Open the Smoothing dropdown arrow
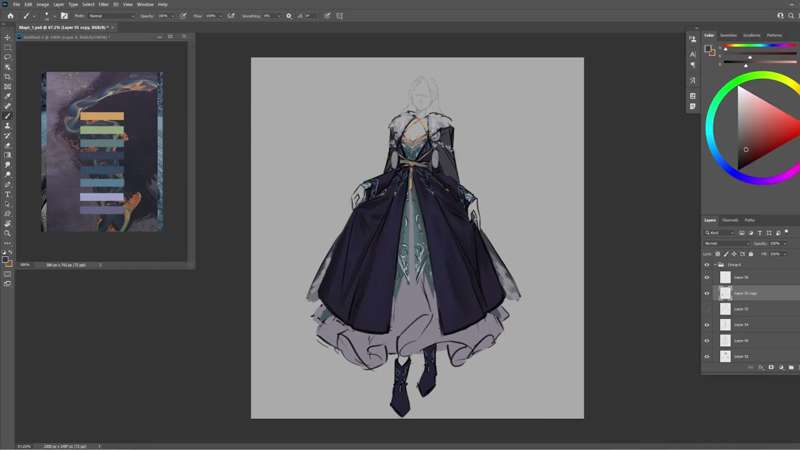The width and height of the screenshot is (800, 450). click(278, 16)
